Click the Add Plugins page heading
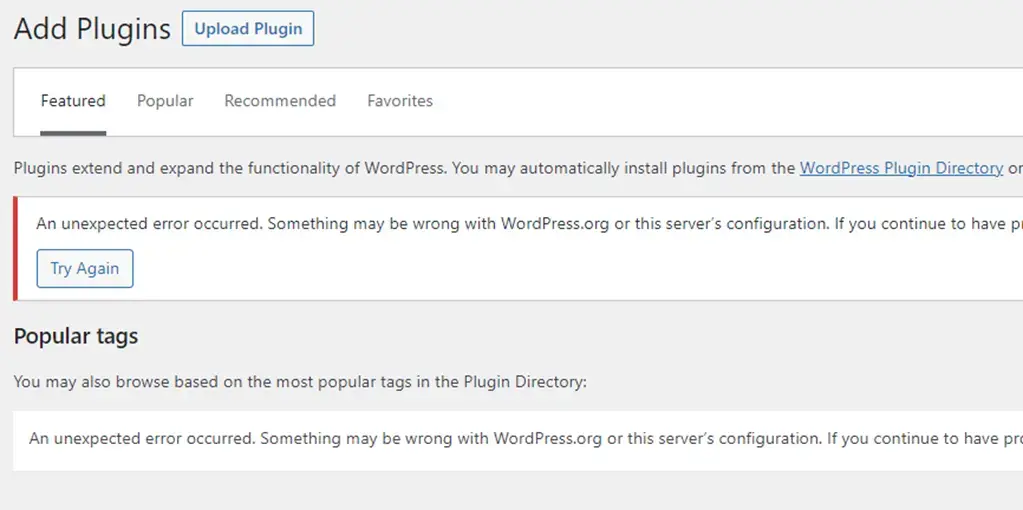Image resolution: width=1023 pixels, height=510 pixels. (92, 29)
